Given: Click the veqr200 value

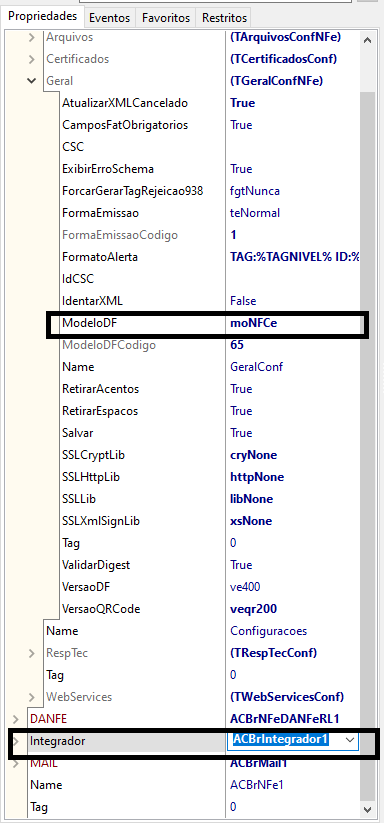Looking at the screenshot, I should 253,609.
